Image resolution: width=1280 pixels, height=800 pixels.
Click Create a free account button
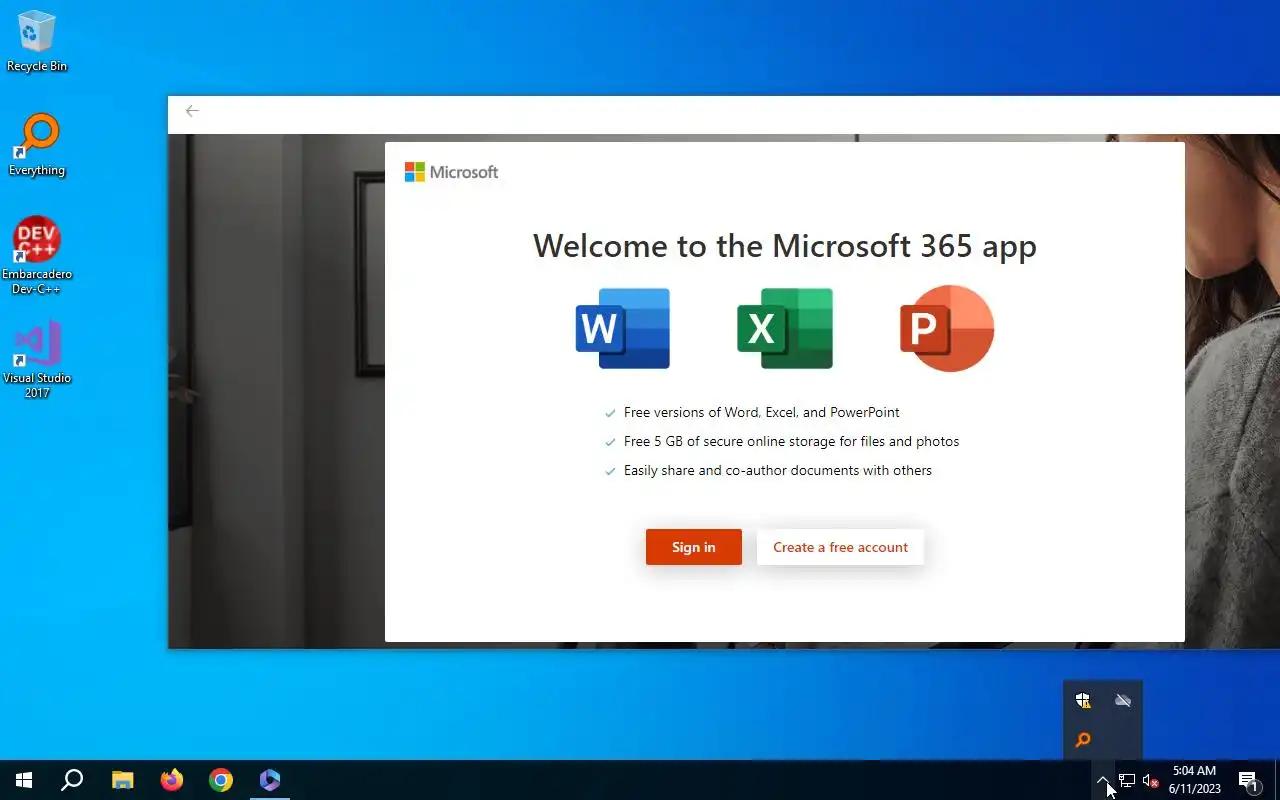click(840, 547)
